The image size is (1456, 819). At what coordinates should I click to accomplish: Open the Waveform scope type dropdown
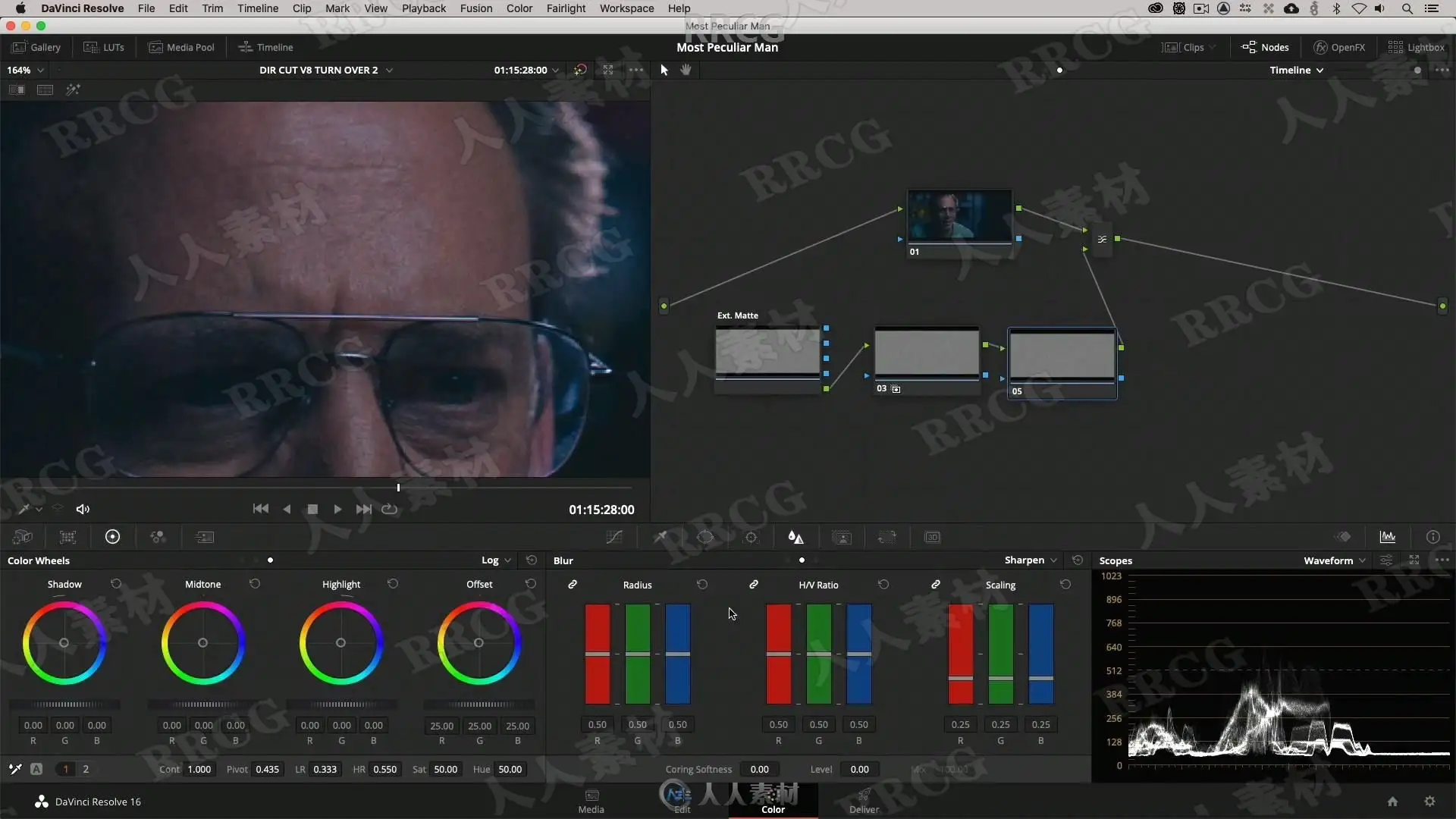1335,560
